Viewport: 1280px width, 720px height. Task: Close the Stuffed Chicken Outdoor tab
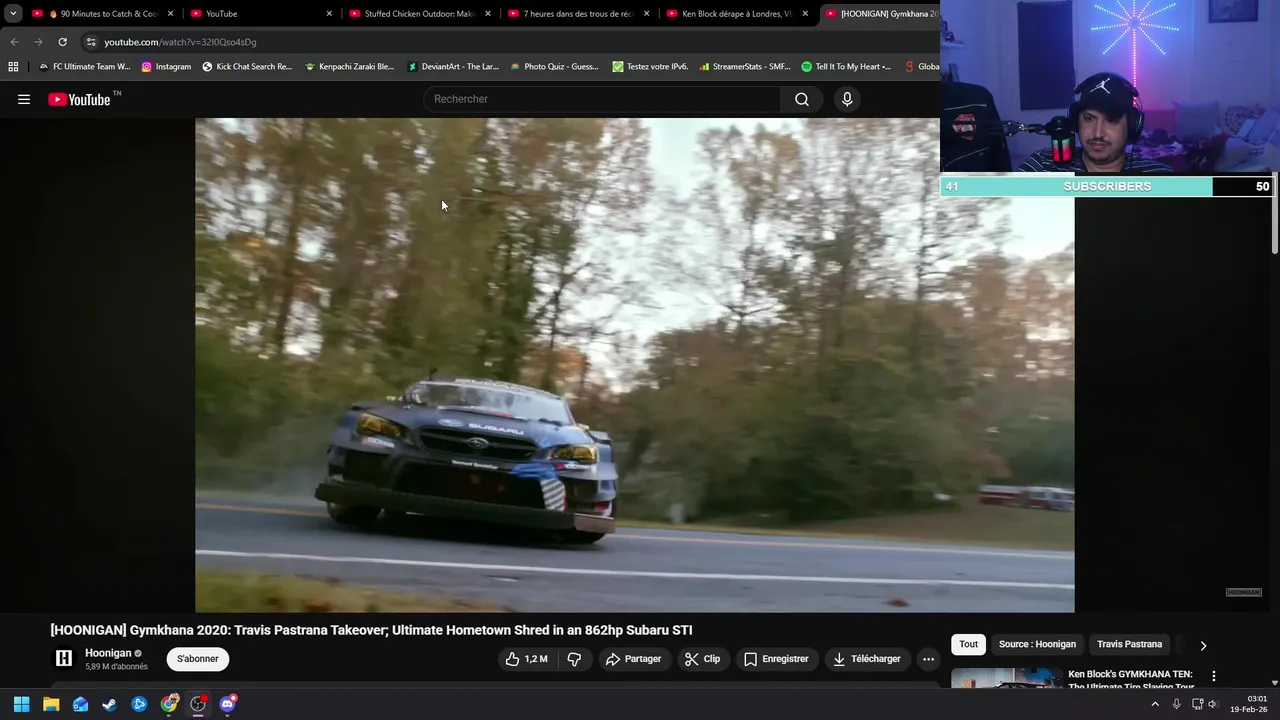pos(488,14)
